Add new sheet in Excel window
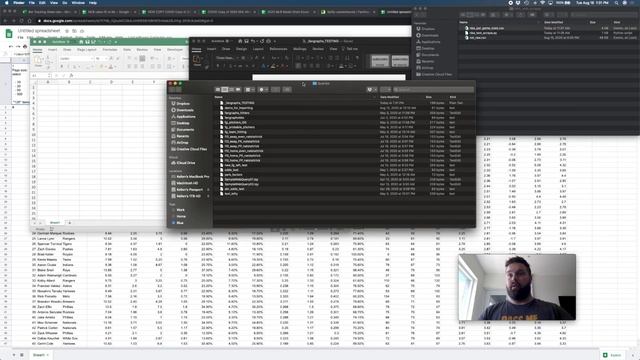The image size is (640, 360). 70,223
